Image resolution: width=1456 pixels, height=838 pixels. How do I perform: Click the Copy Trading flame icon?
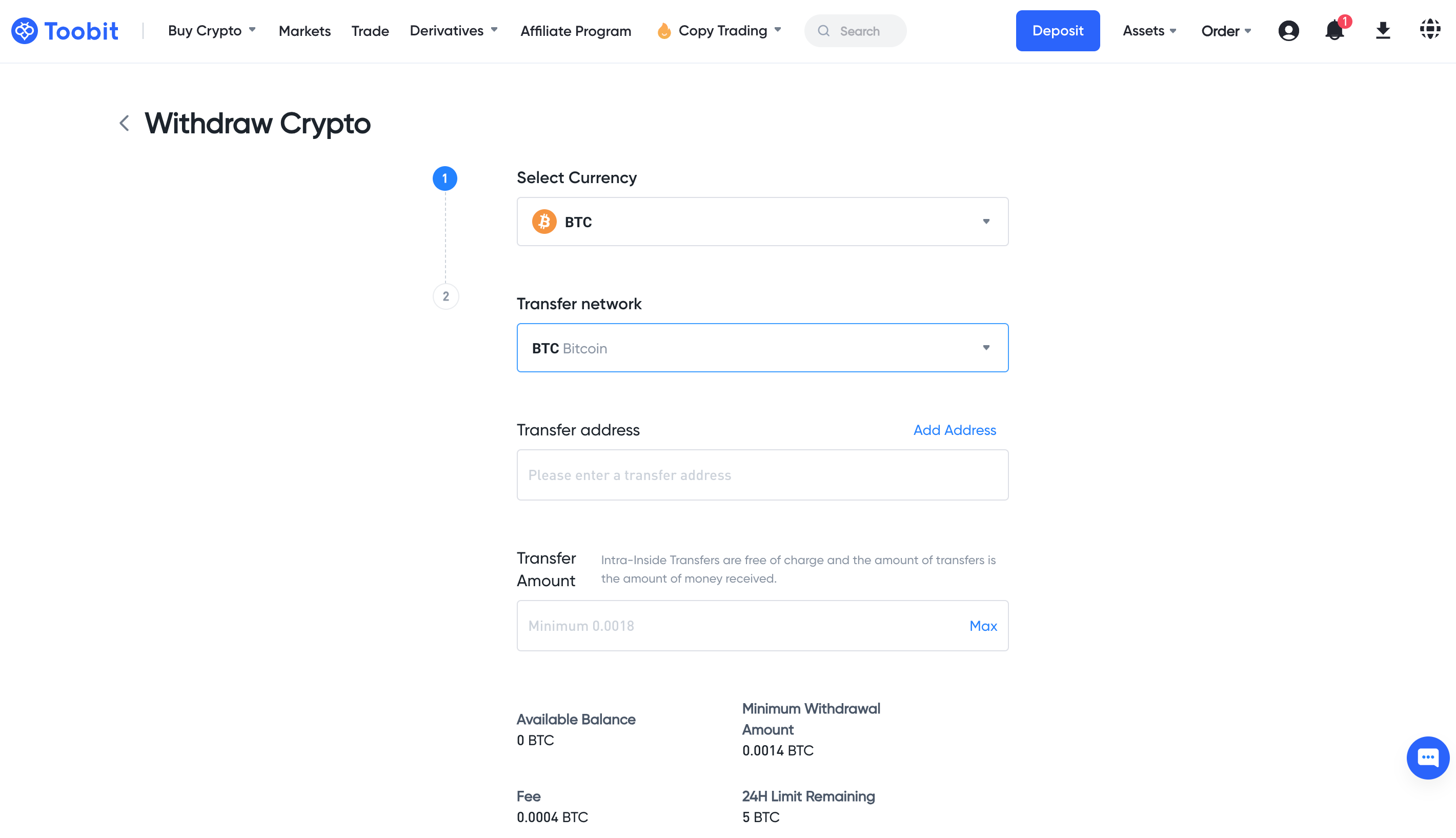[664, 31]
